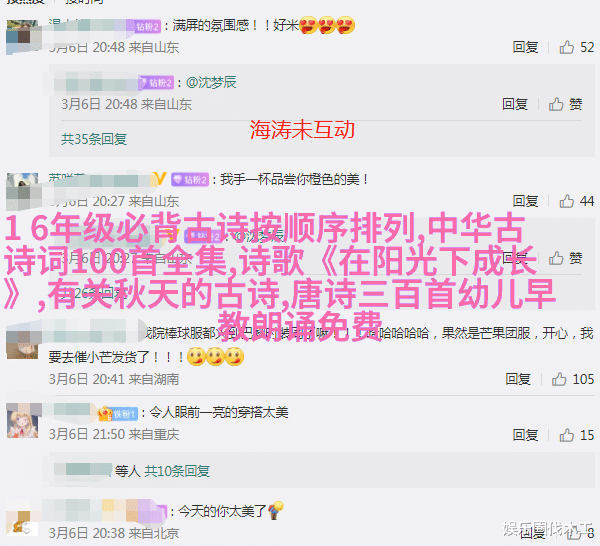Like the comment with 44 likes
Image resolution: width=600 pixels, height=546 pixels.
567,201
